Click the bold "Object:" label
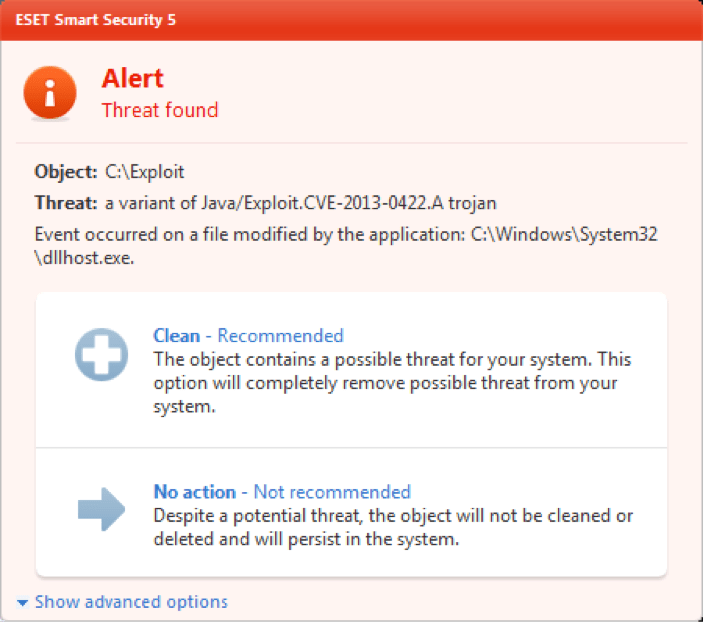Image resolution: width=704 pixels, height=622 pixels. point(66,172)
